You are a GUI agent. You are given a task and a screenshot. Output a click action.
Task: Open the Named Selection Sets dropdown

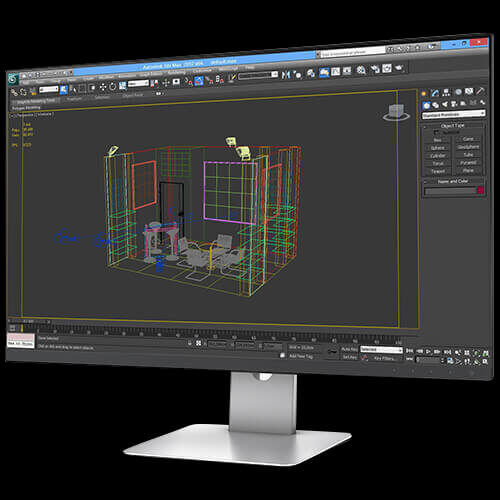(258, 75)
